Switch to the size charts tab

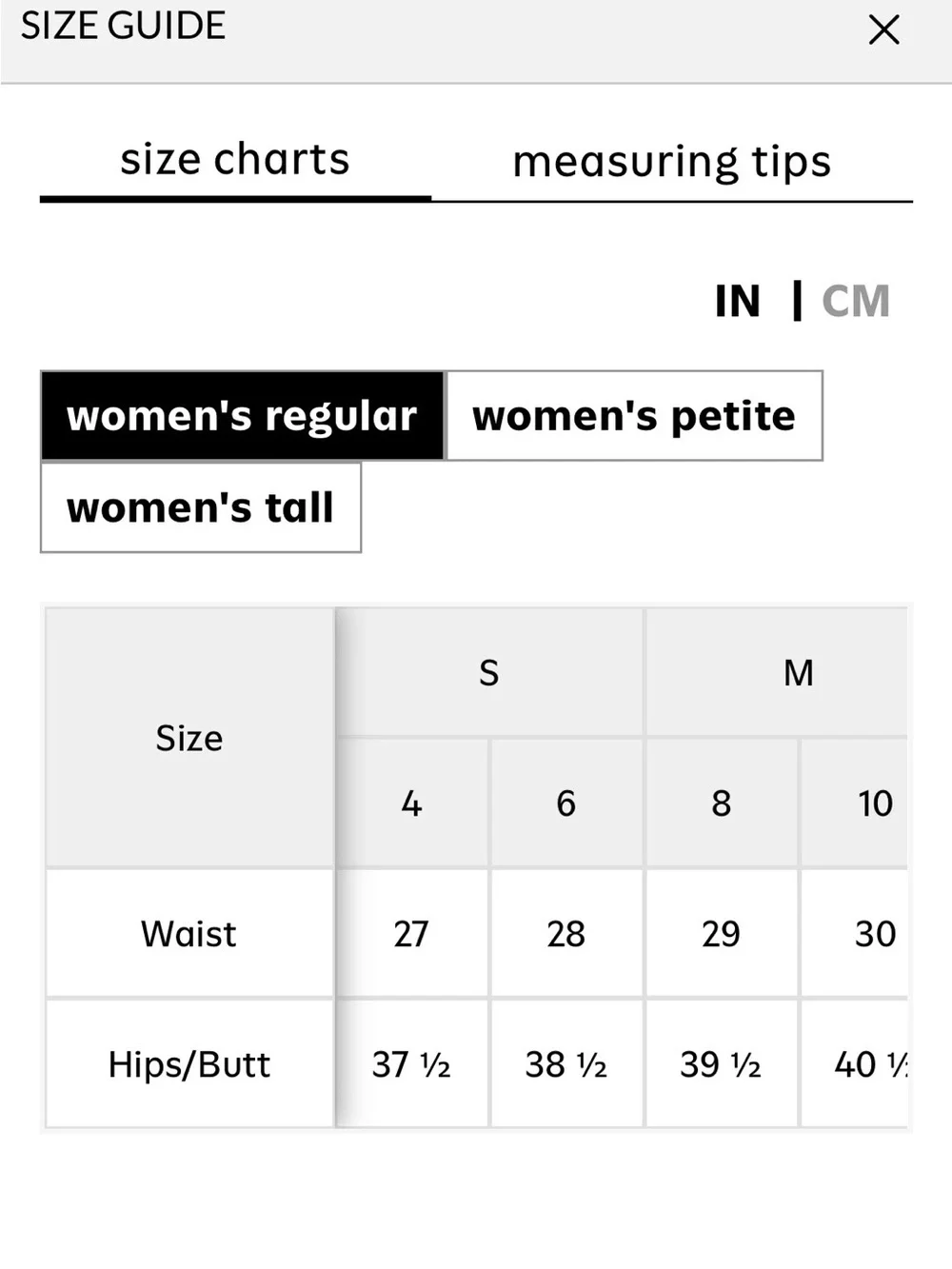click(235, 160)
